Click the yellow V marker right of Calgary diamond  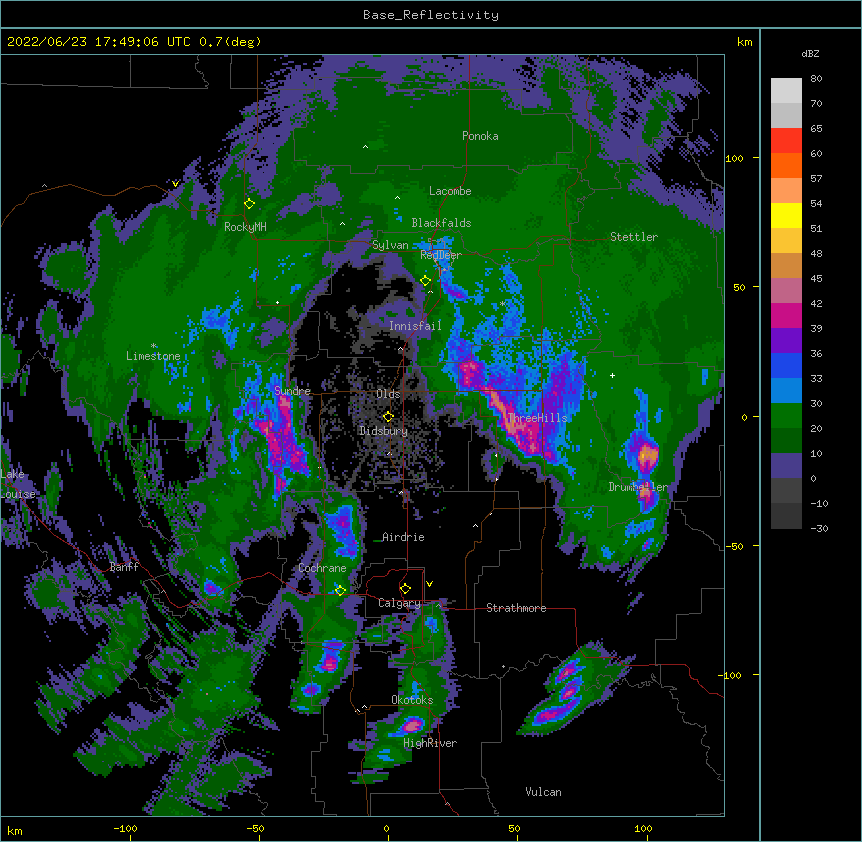(429, 584)
